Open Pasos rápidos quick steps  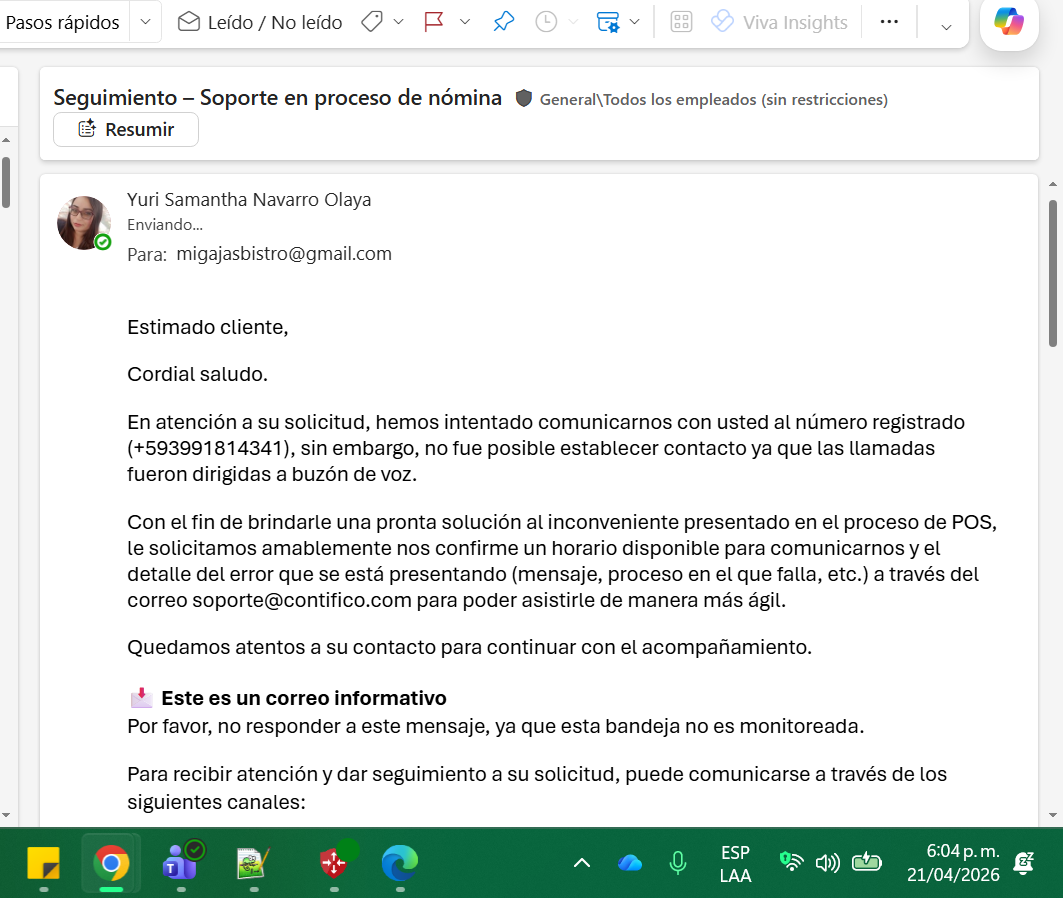pyautogui.click(x=62, y=22)
